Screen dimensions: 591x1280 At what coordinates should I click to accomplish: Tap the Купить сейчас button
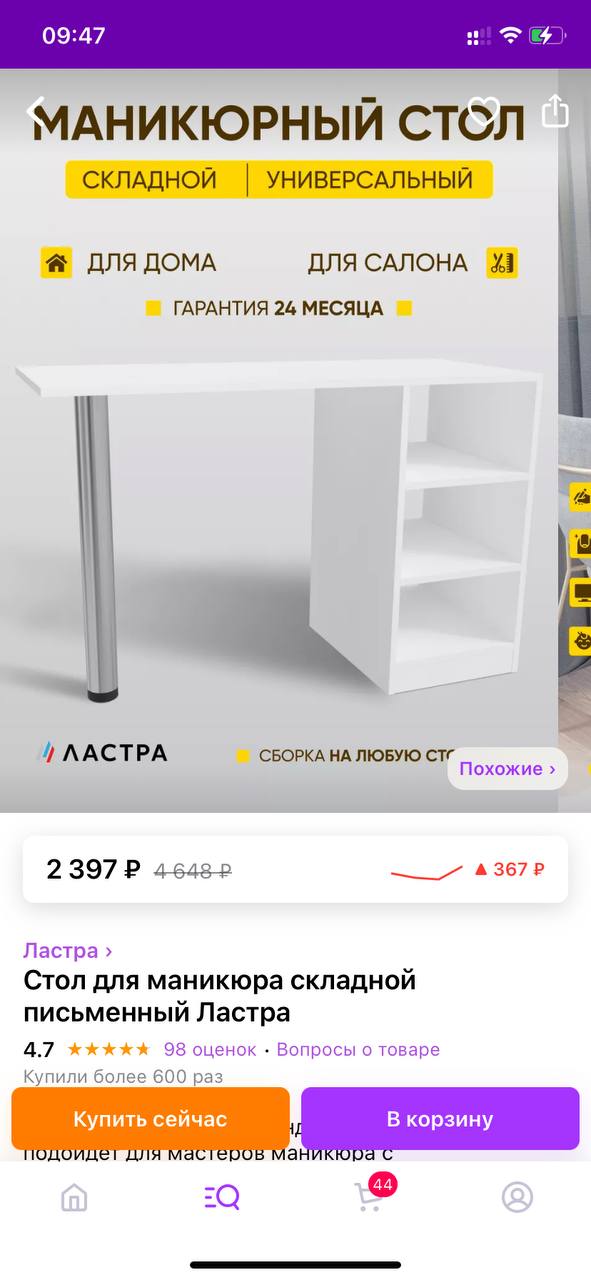[x=150, y=1119]
